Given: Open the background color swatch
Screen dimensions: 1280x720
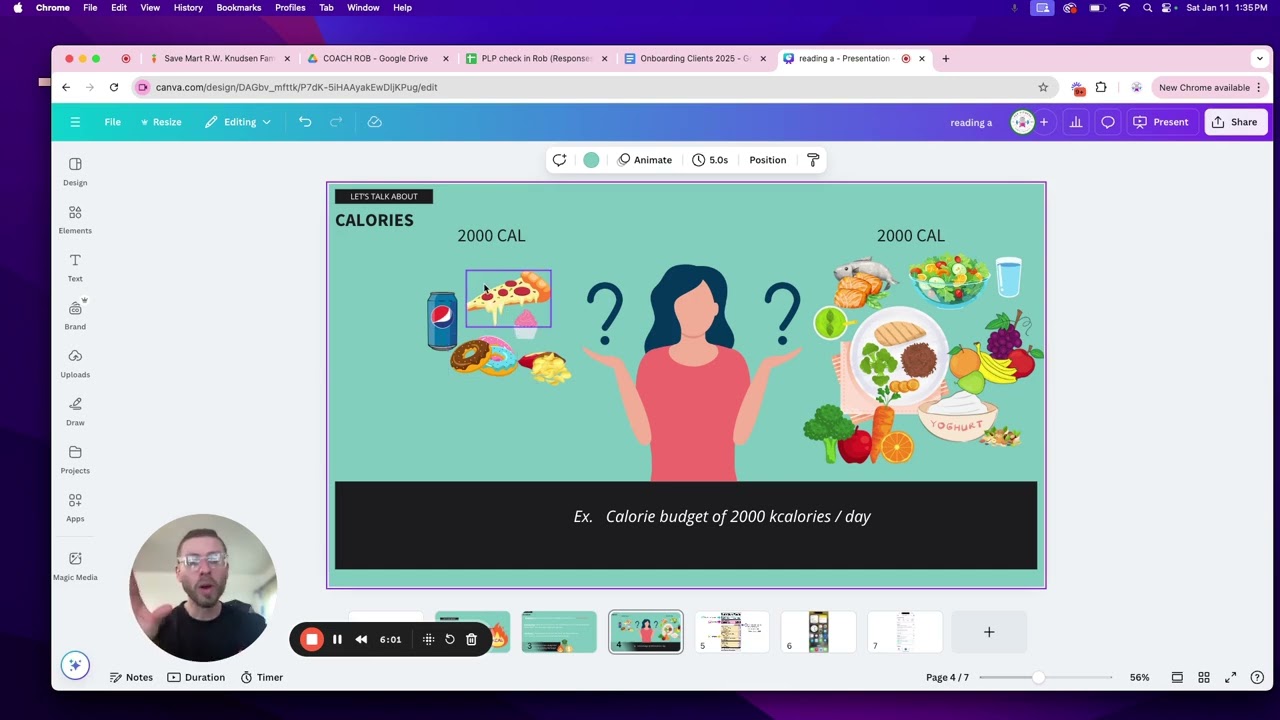Looking at the screenshot, I should point(591,160).
